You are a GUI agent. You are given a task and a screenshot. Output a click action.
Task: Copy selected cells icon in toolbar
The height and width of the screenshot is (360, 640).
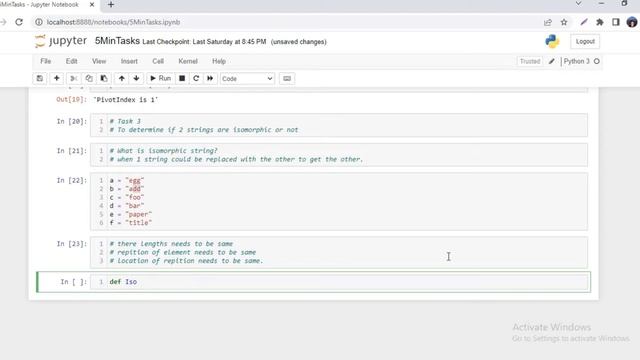[x=89, y=78]
